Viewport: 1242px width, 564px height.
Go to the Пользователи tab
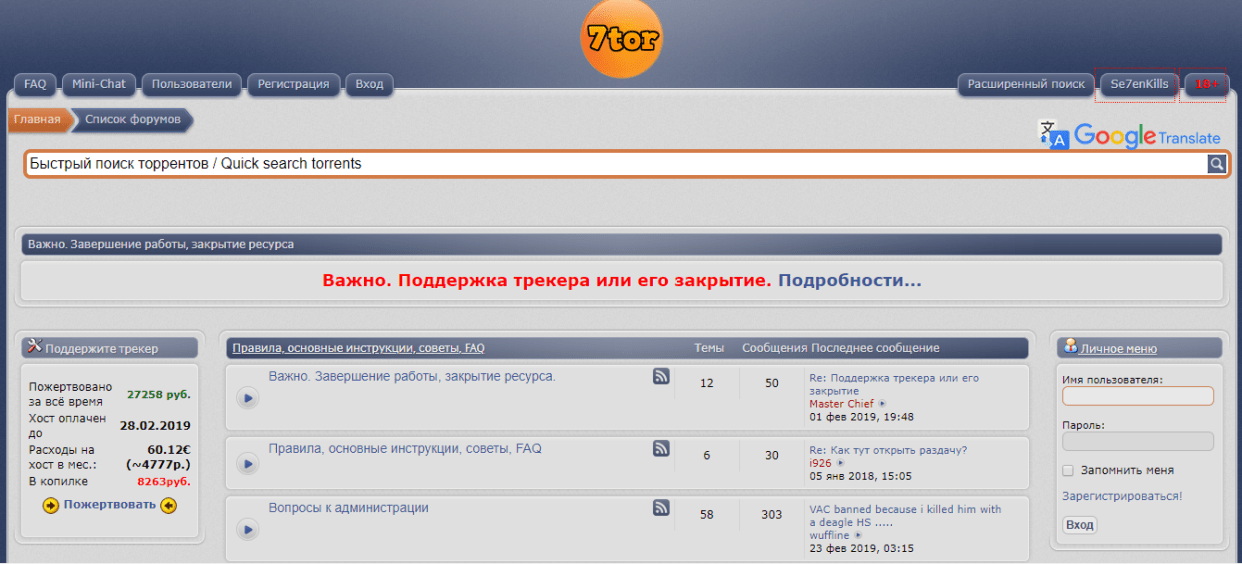tap(191, 84)
